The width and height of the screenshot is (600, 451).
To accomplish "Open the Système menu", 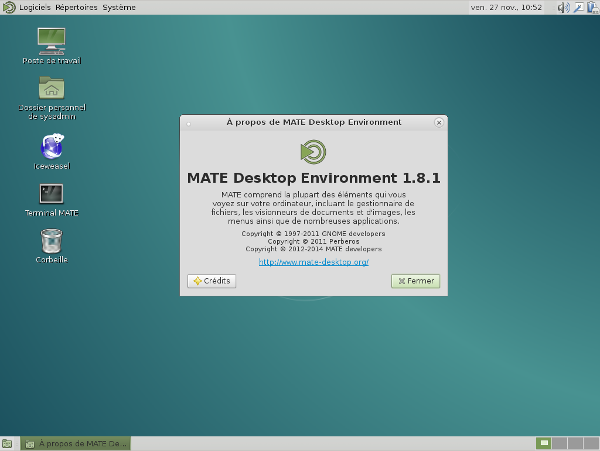I will tap(119, 7).
